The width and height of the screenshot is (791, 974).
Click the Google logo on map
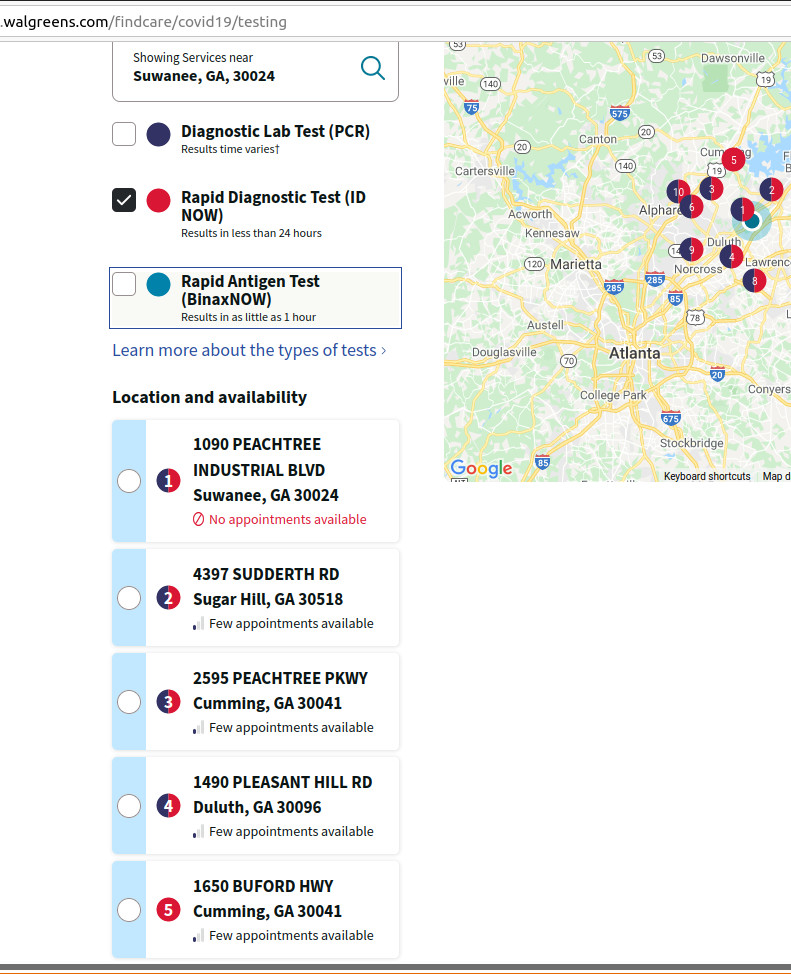[481, 468]
